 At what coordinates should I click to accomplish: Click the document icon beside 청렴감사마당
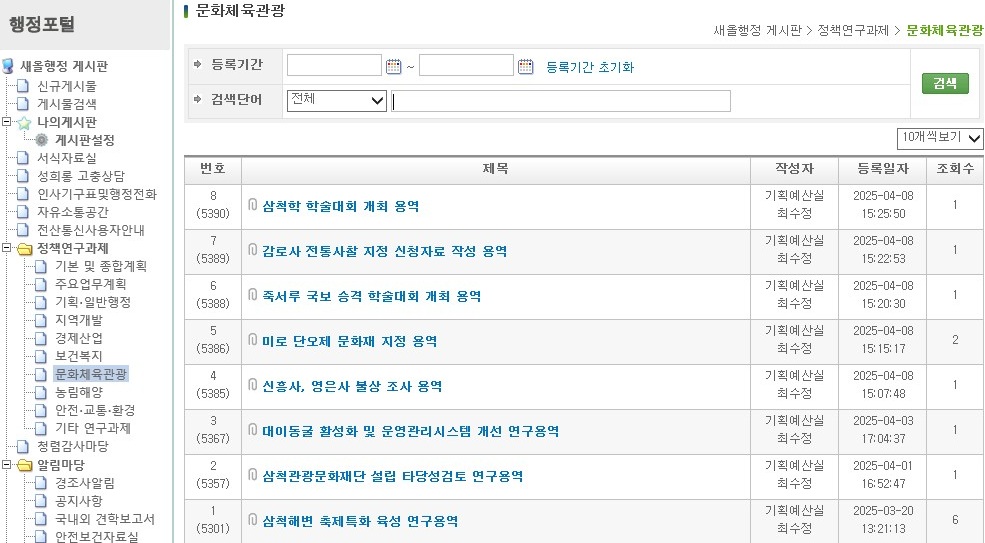[23, 447]
